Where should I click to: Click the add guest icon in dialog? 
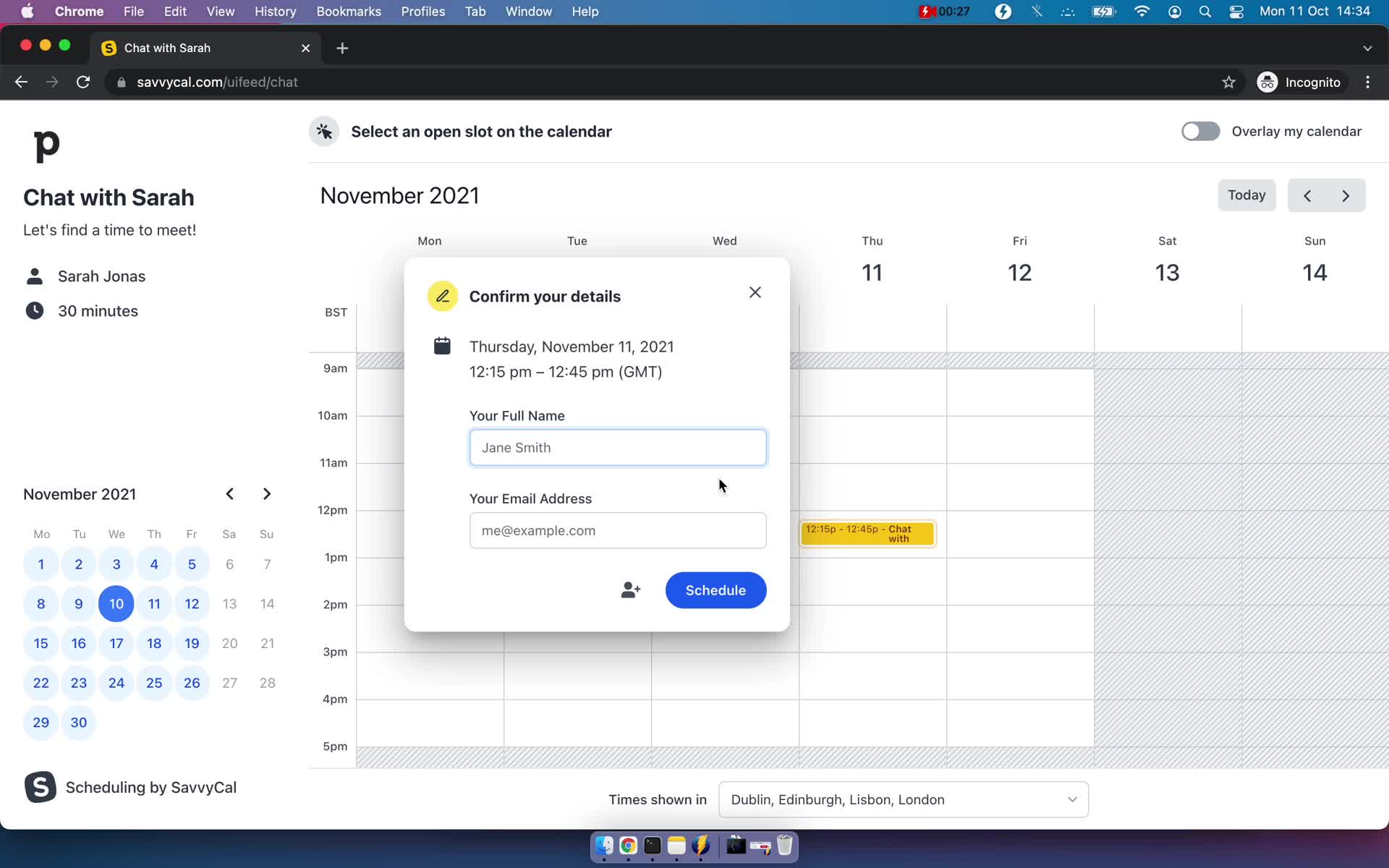pos(631,590)
